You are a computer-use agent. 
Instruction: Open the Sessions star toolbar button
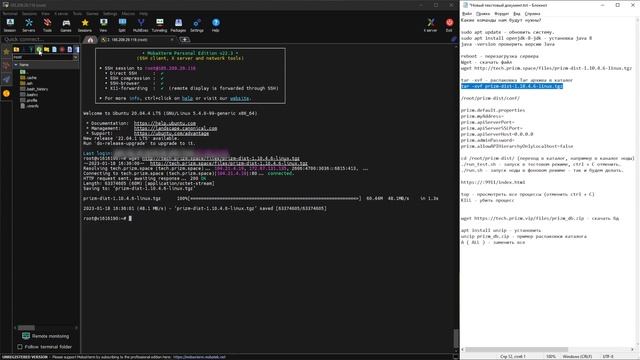click(85, 25)
